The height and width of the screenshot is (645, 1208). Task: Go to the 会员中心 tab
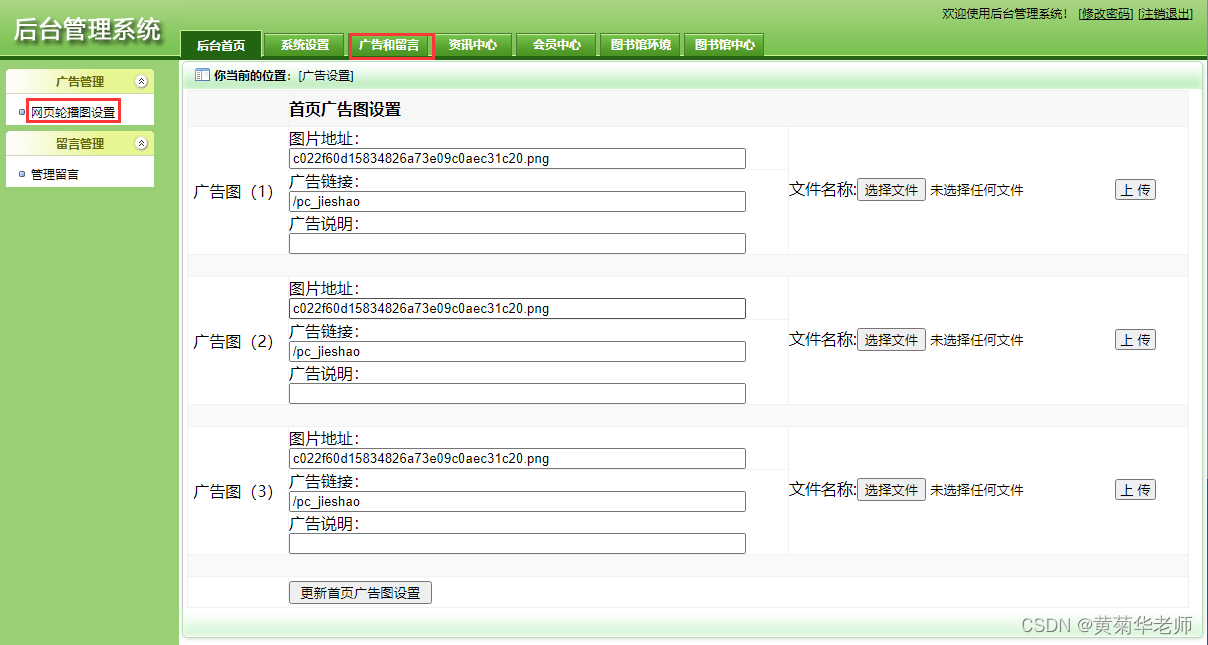coord(557,45)
